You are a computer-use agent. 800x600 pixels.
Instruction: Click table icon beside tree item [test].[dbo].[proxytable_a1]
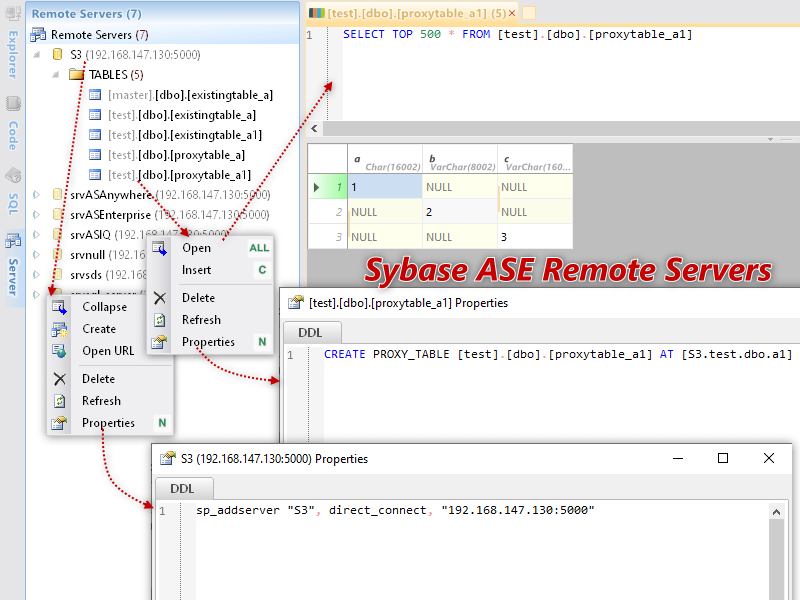pyautogui.click(x=95, y=174)
